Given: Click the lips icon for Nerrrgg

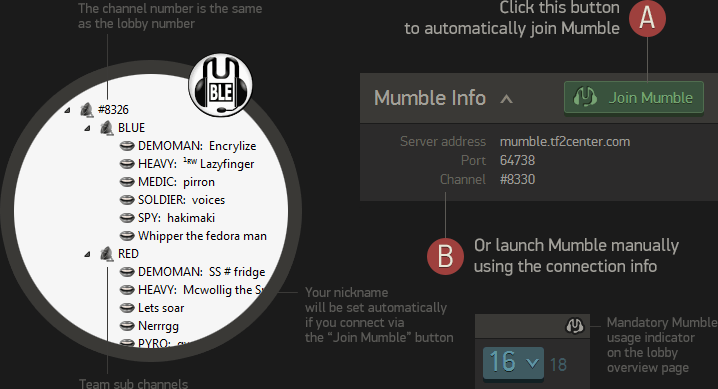Looking at the screenshot, I should pos(127,326).
